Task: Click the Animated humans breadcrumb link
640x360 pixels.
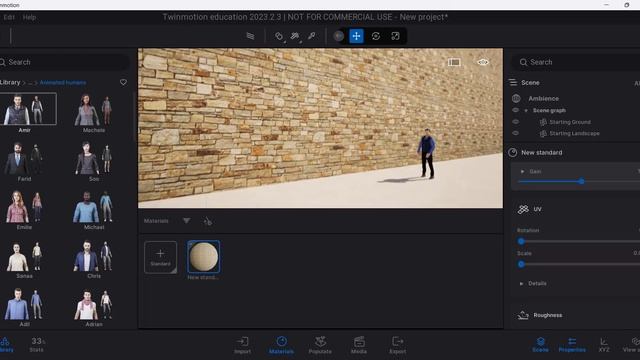Action: point(63,82)
